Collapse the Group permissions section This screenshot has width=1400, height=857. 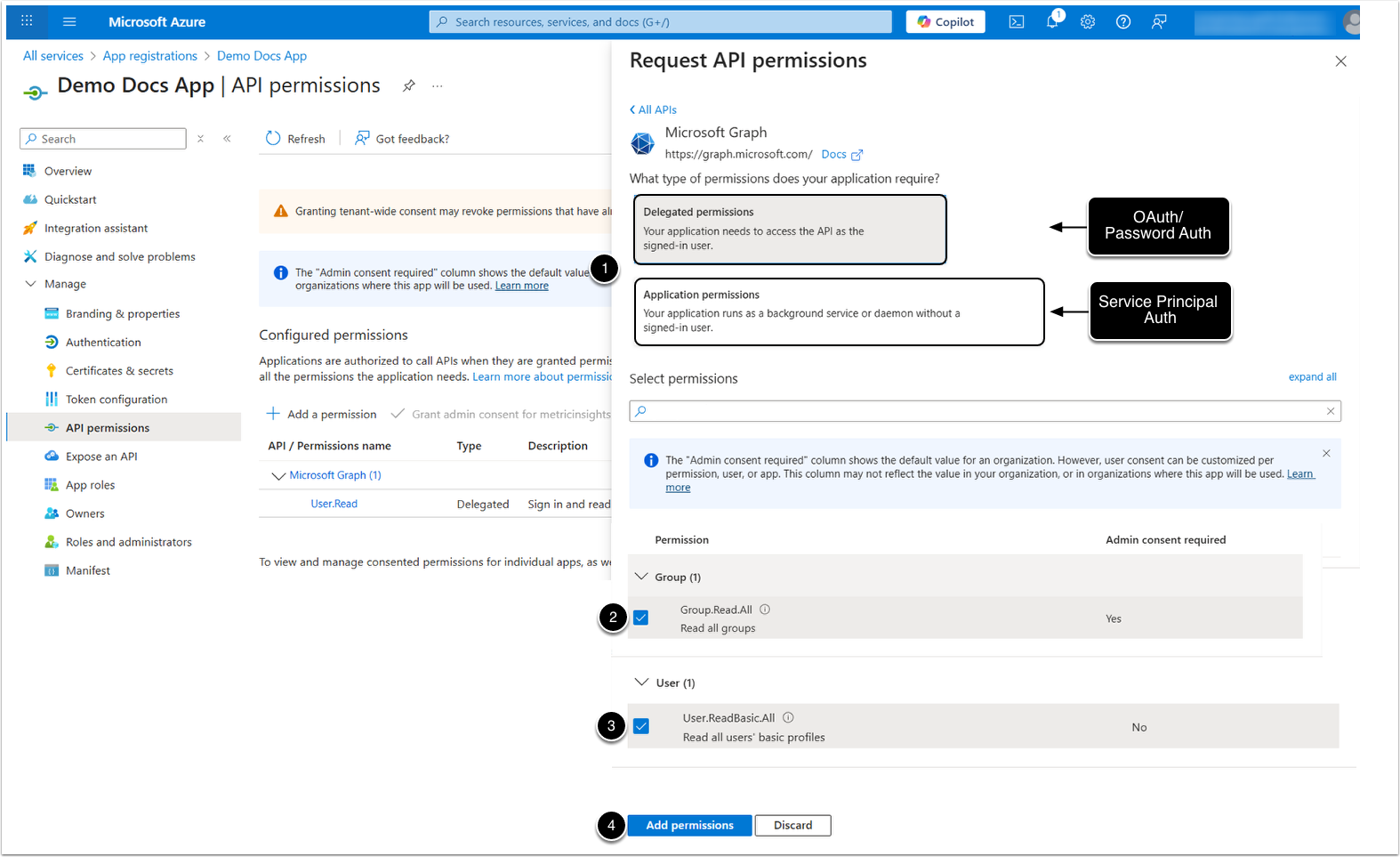(641, 577)
